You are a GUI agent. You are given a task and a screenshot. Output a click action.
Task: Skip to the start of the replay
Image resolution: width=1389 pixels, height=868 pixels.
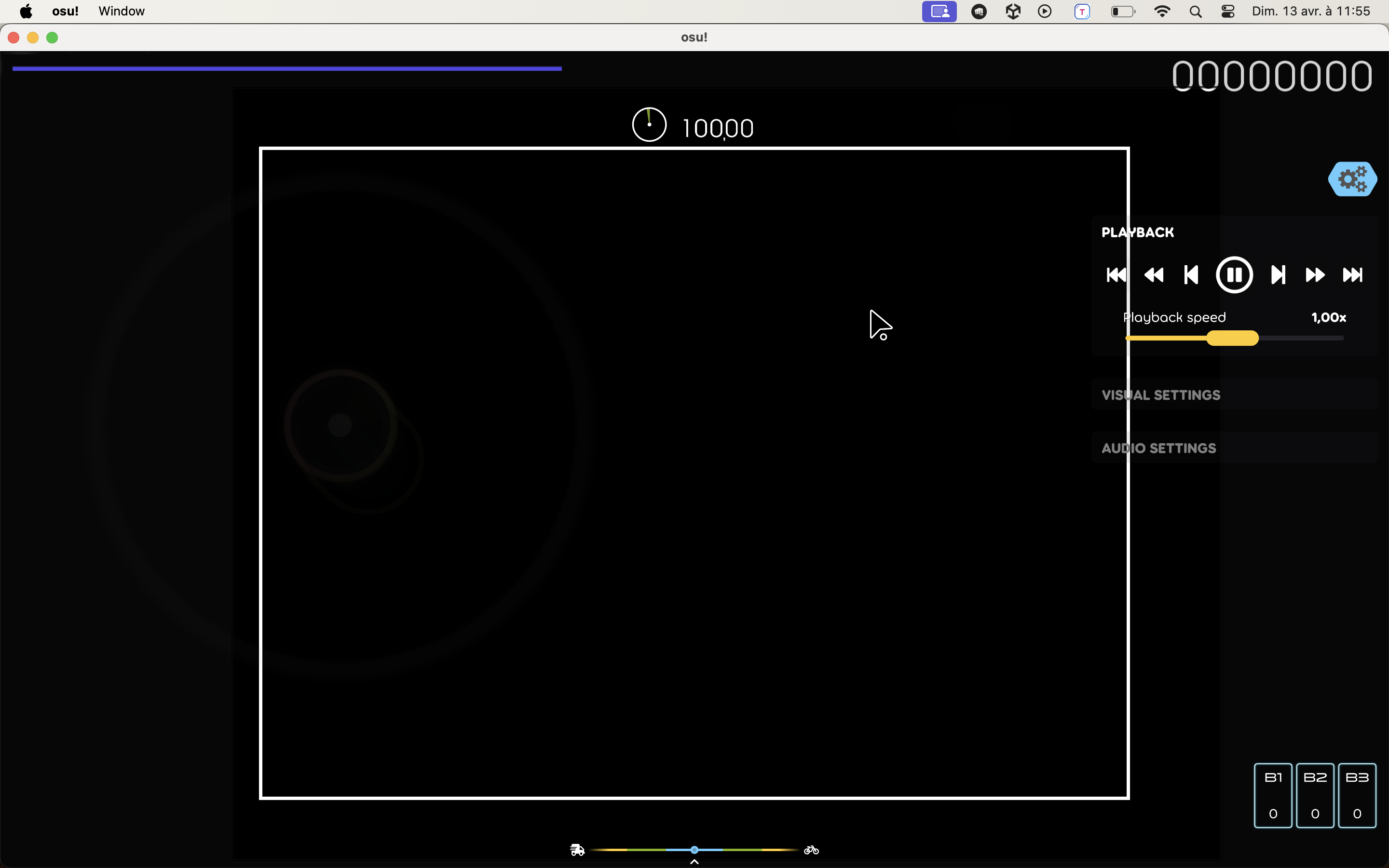pyautogui.click(x=1115, y=274)
